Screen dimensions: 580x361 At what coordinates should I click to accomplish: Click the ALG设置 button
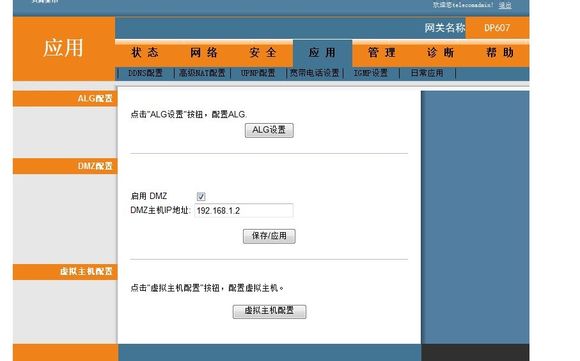[269, 130]
